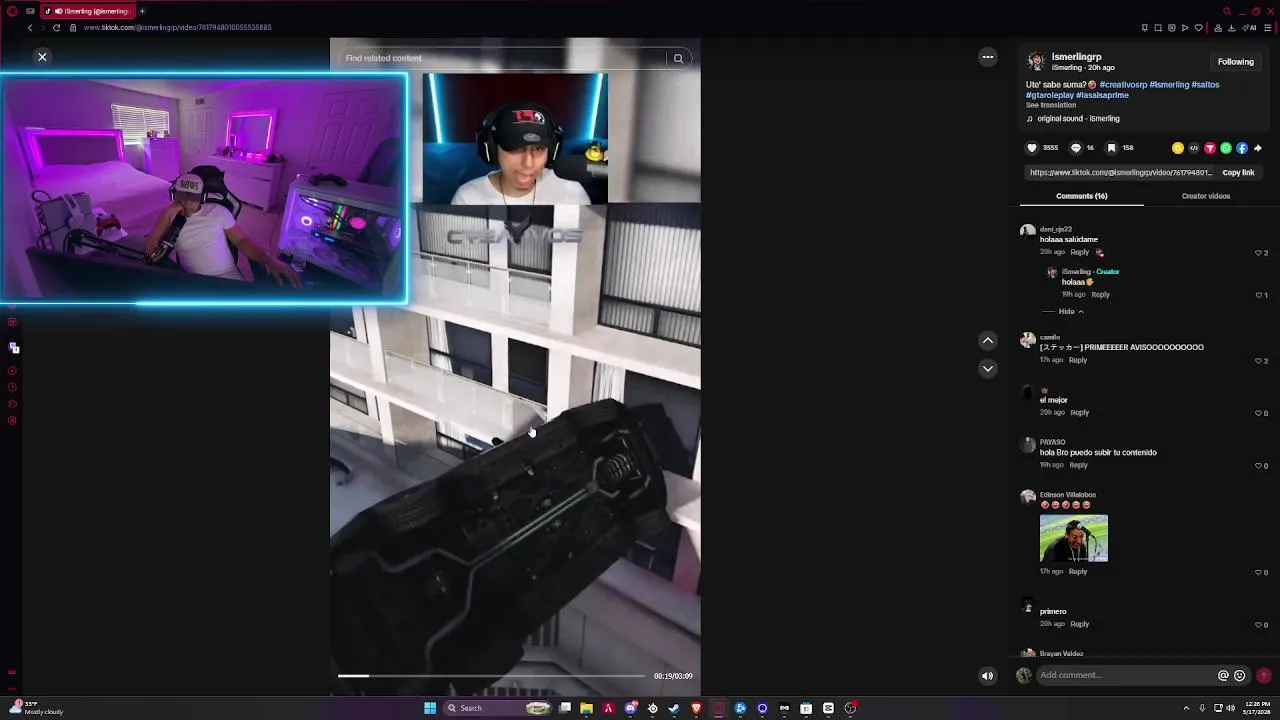Click the tiktok.com address bar
This screenshot has height=720, width=1280.
(177, 28)
